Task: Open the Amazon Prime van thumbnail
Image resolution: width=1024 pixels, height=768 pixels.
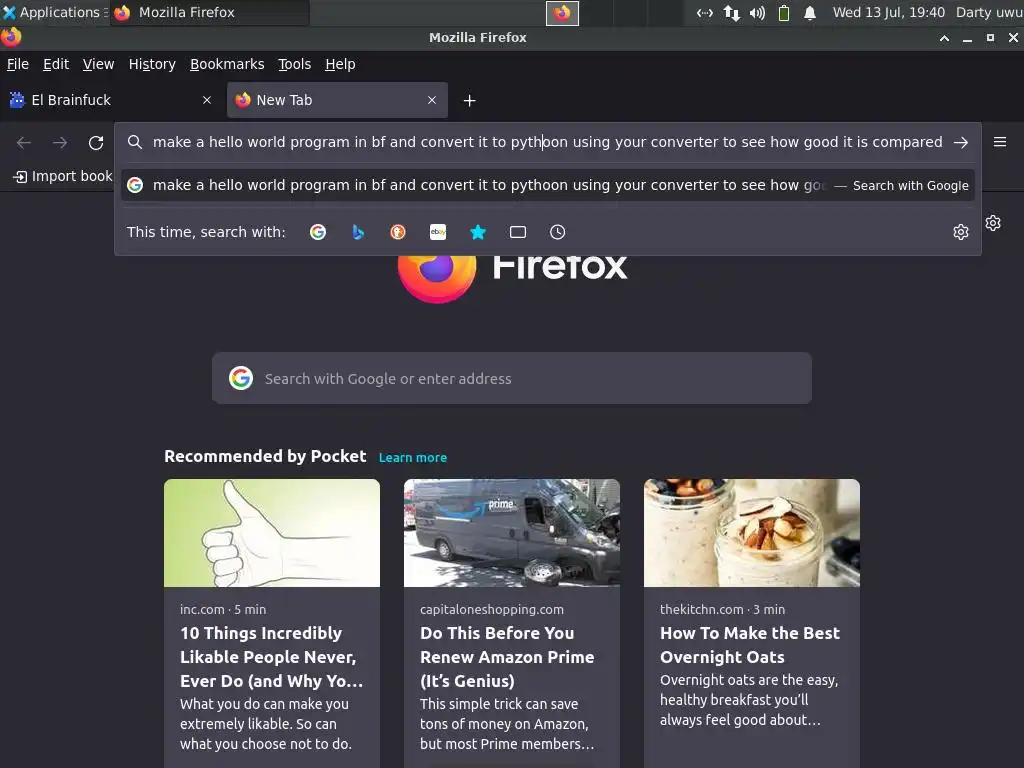Action: 512,533
